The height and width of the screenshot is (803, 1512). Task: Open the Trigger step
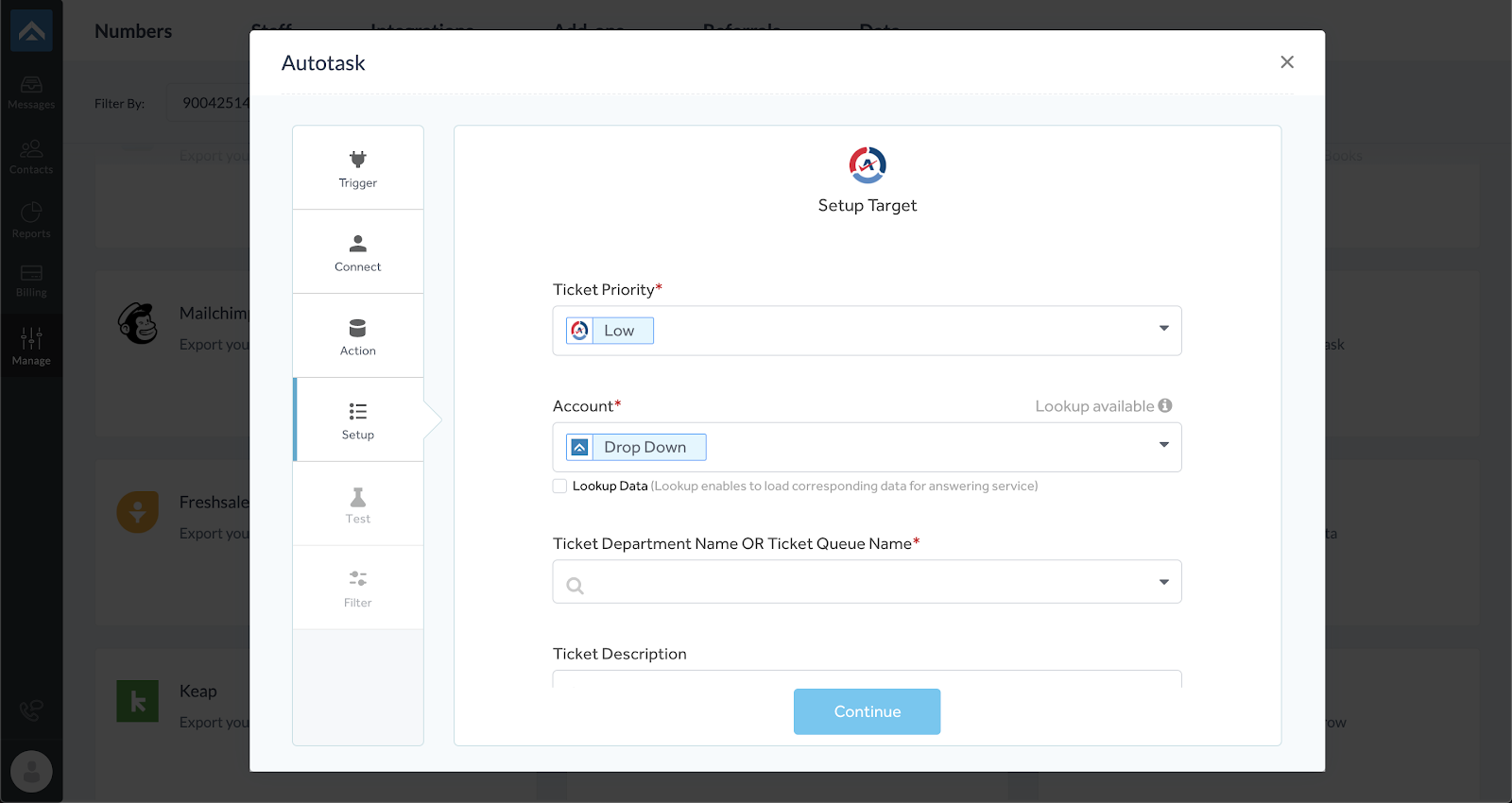[x=358, y=168]
